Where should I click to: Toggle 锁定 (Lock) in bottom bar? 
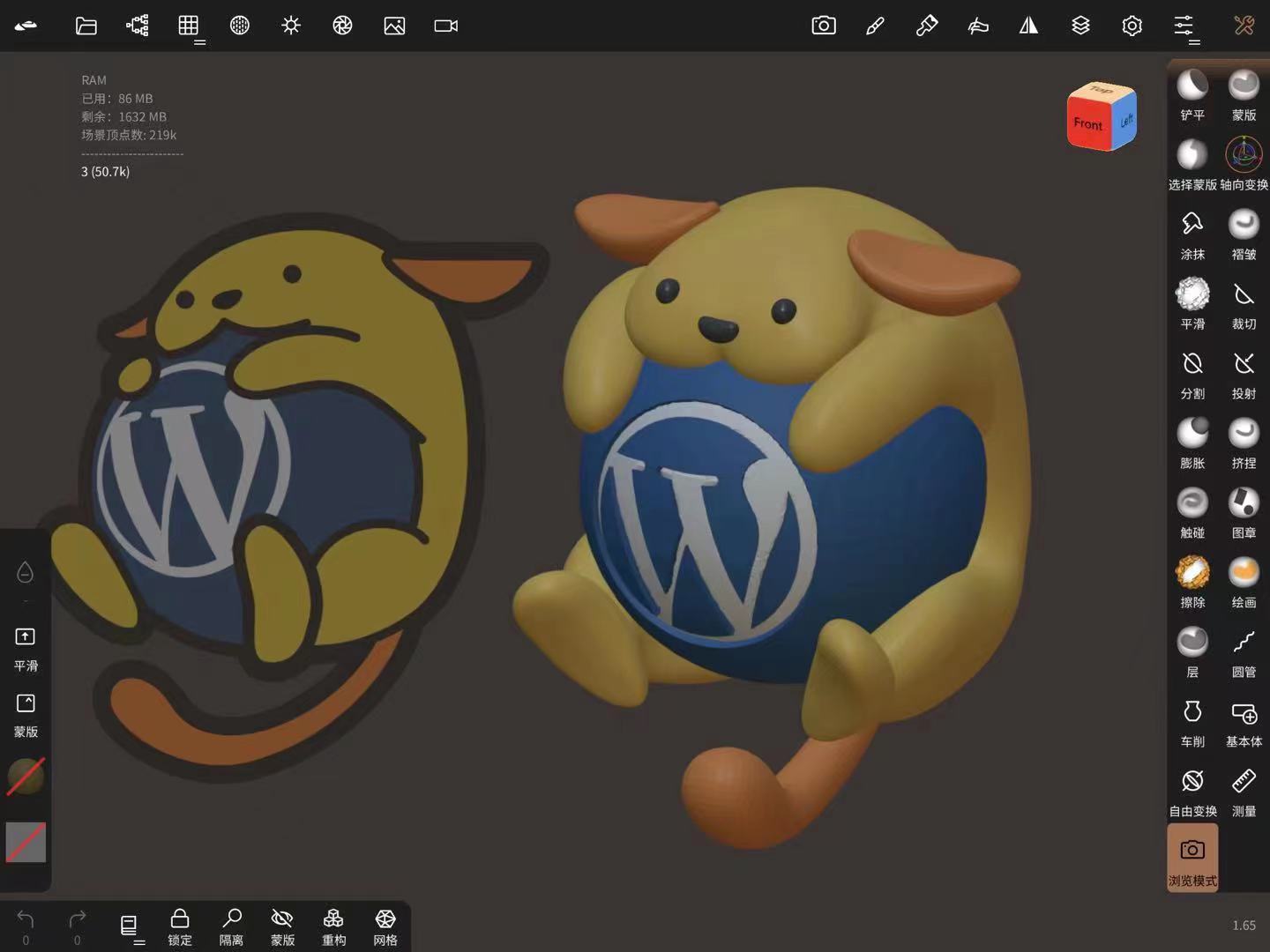point(180,926)
